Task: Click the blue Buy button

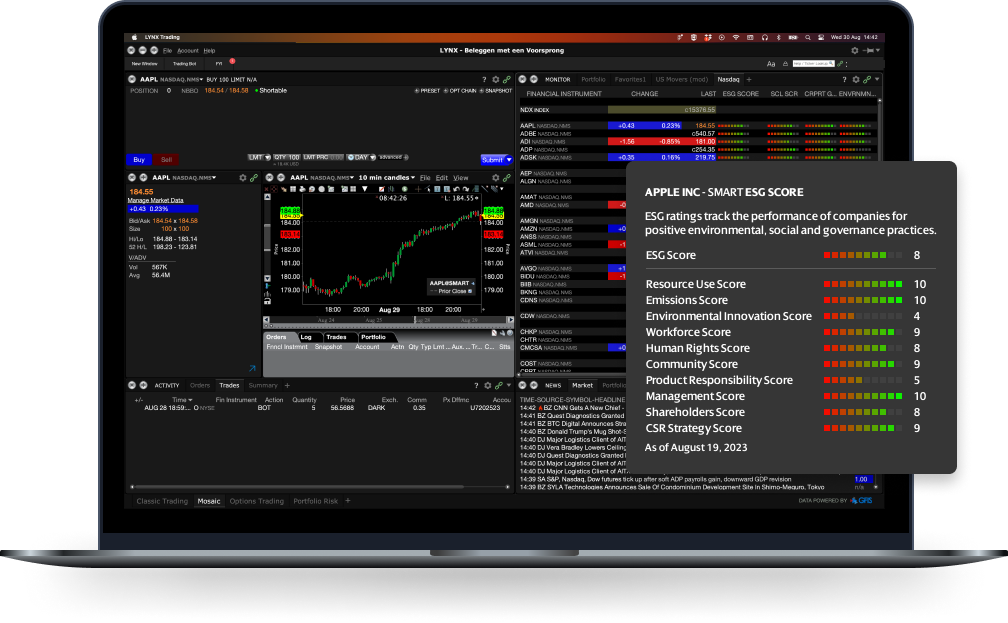Action: coord(139,159)
